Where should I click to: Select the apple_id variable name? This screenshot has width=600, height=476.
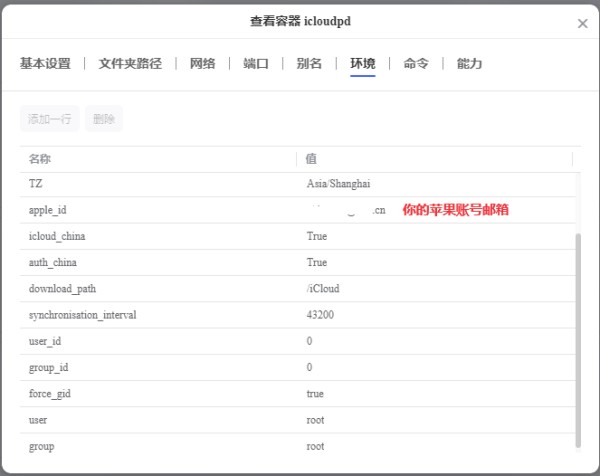(x=47, y=210)
